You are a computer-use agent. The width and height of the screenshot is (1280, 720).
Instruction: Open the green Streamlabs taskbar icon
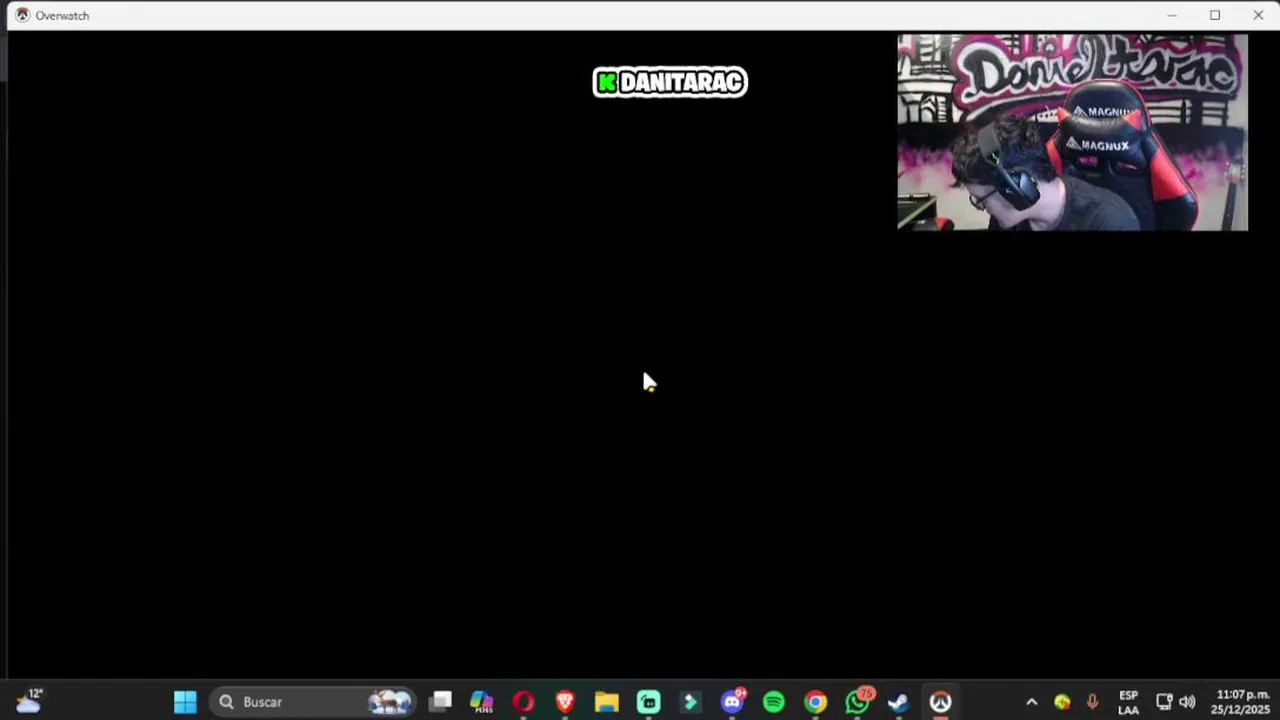[649, 702]
